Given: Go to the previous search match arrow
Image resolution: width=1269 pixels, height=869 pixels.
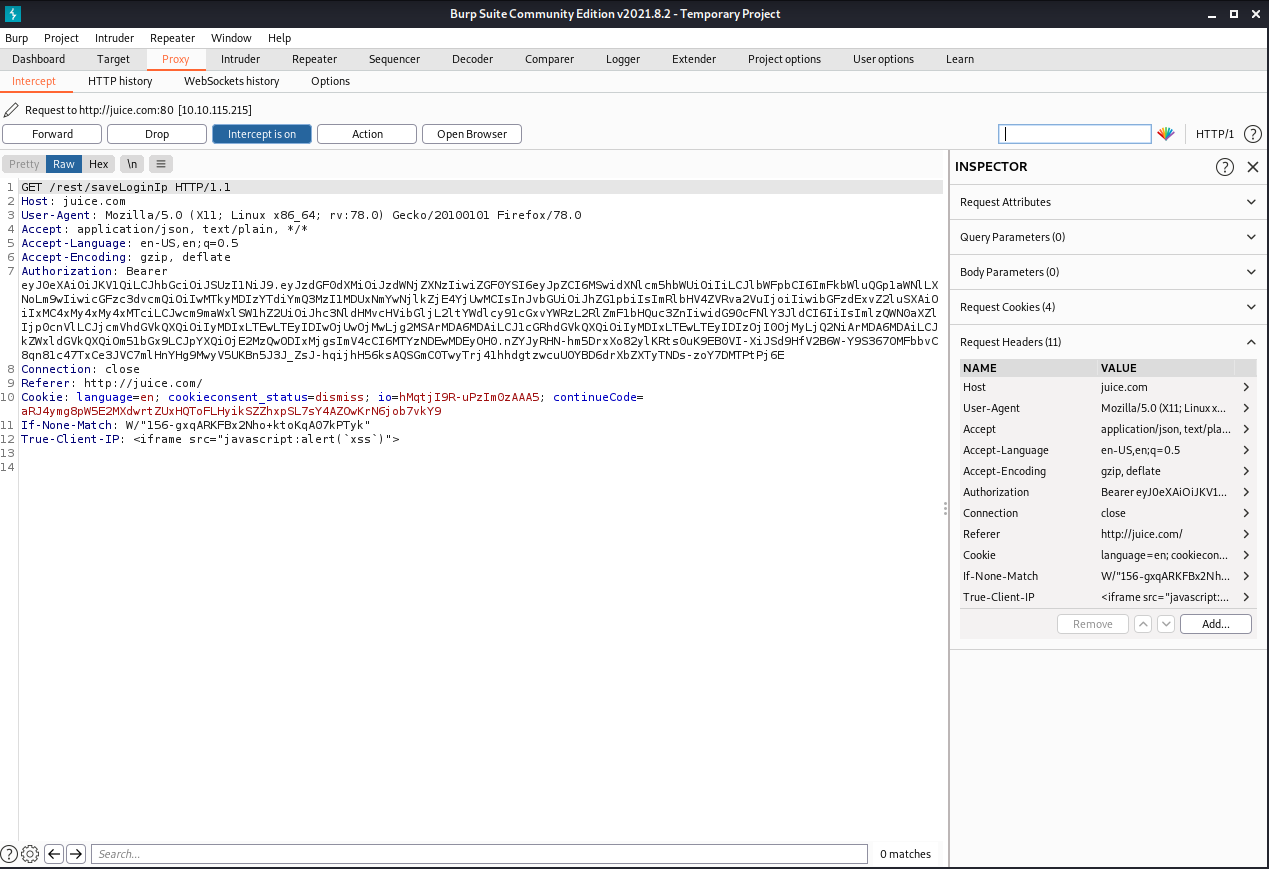Looking at the screenshot, I should 54,854.
